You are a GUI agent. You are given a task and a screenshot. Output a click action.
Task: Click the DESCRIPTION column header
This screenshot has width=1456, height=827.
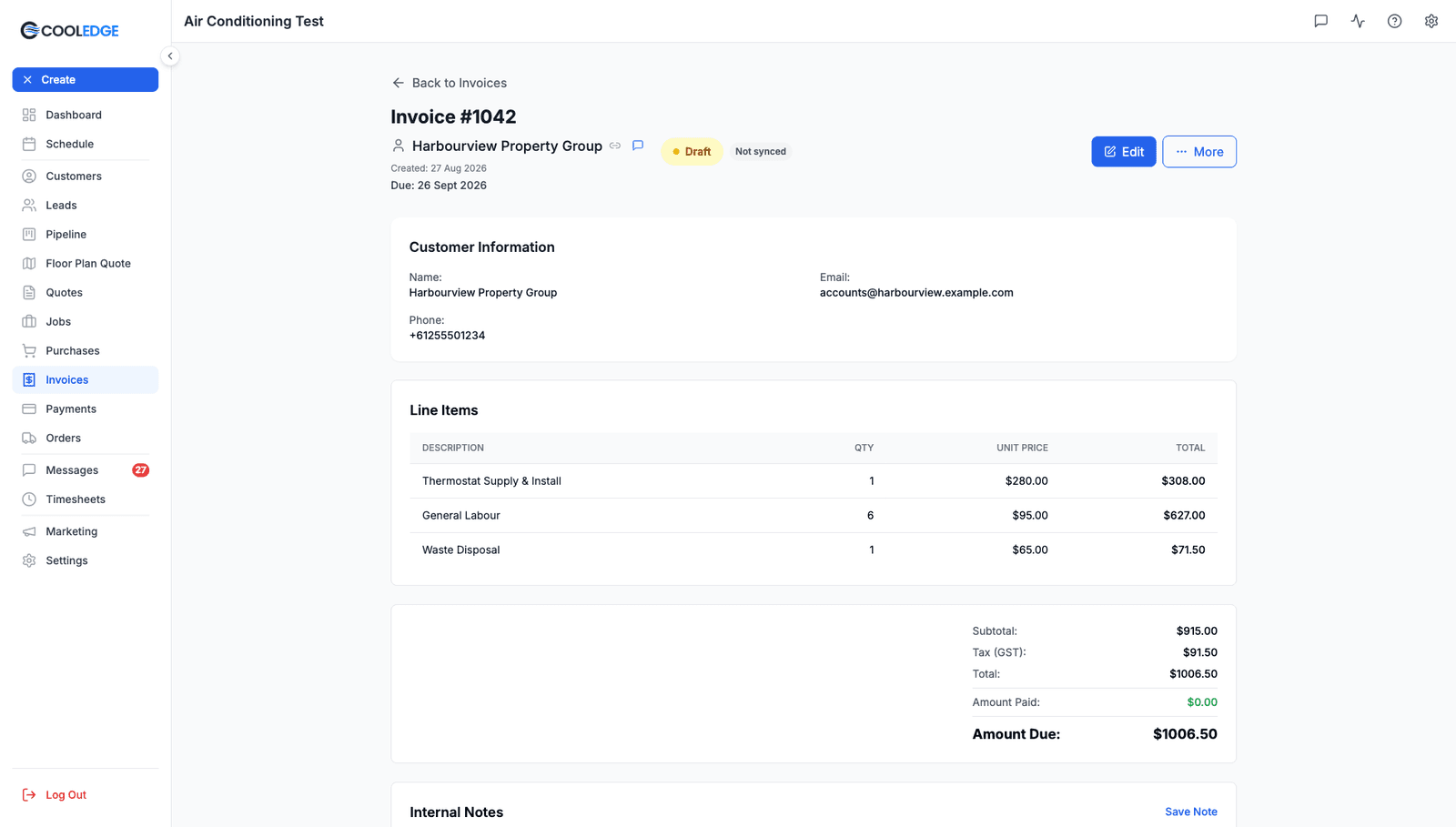point(453,449)
